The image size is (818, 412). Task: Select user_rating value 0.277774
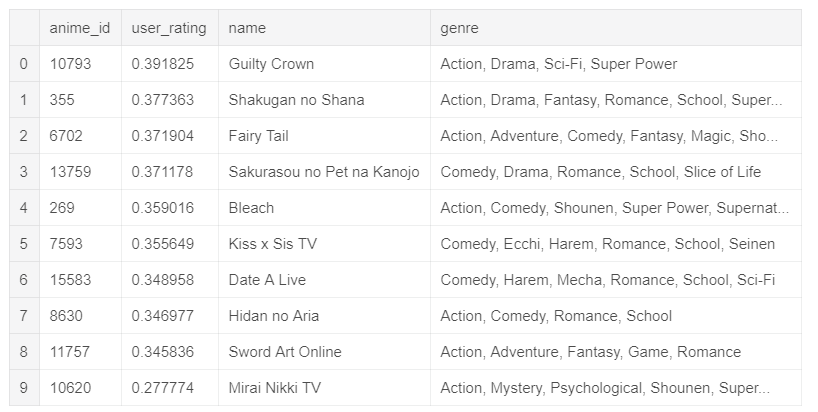tap(163, 388)
